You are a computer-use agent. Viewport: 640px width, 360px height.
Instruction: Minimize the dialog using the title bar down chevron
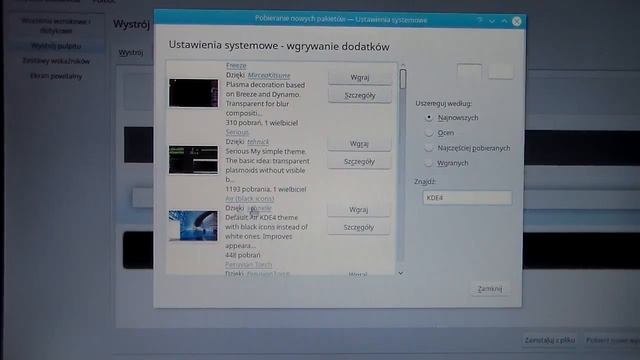[x=492, y=21]
